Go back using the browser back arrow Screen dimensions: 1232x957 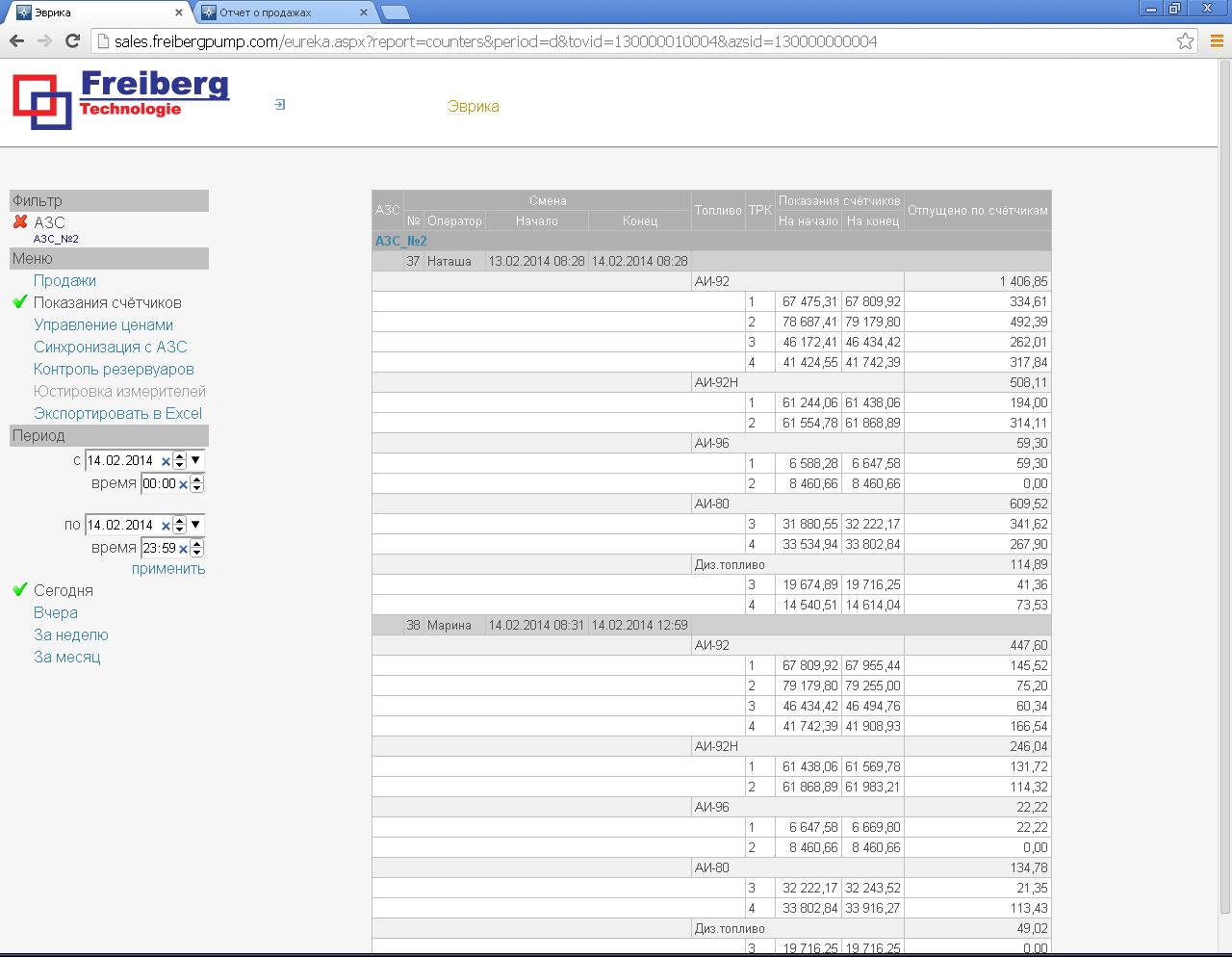coord(15,40)
